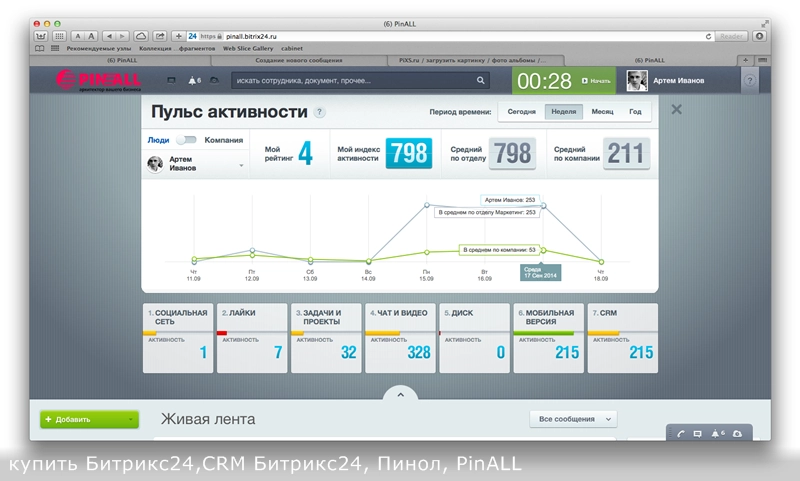Image resolution: width=800 pixels, height=481 pixels.
Task: Click the chart point for Пн 15.09
Action: pyautogui.click(x=427, y=205)
